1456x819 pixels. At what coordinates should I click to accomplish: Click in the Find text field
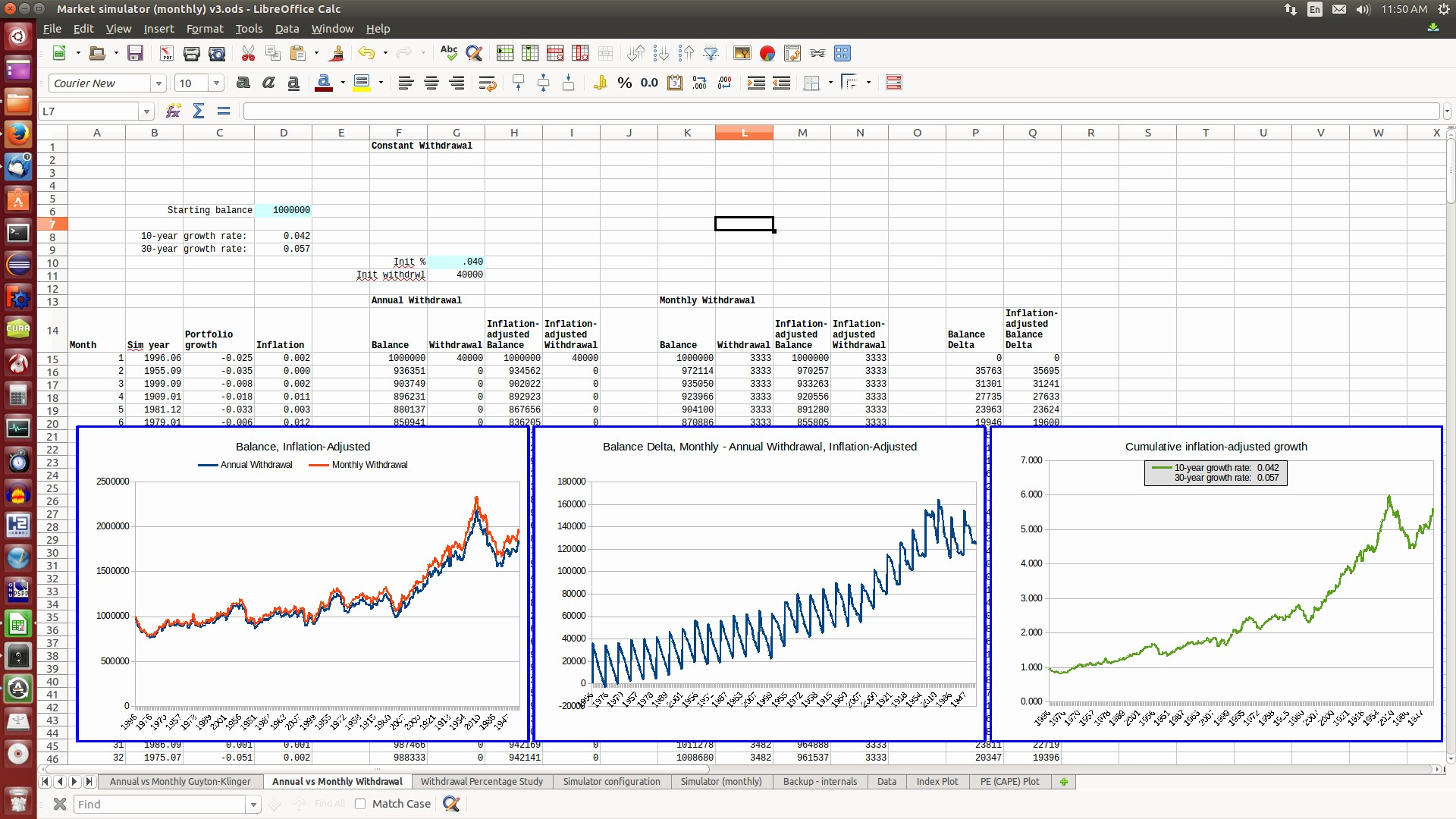pos(159,804)
